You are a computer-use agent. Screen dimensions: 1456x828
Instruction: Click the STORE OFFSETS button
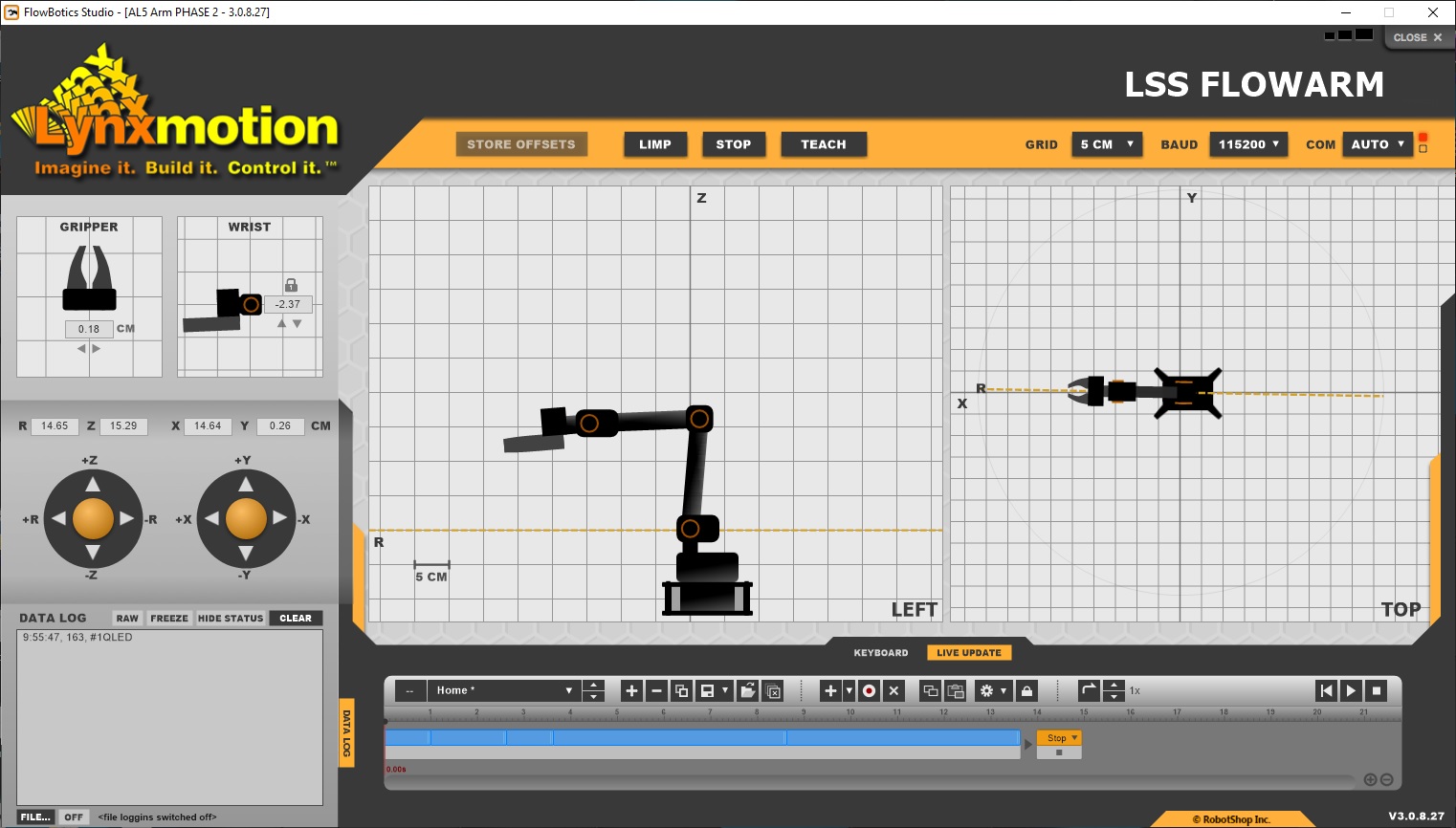[x=521, y=144]
